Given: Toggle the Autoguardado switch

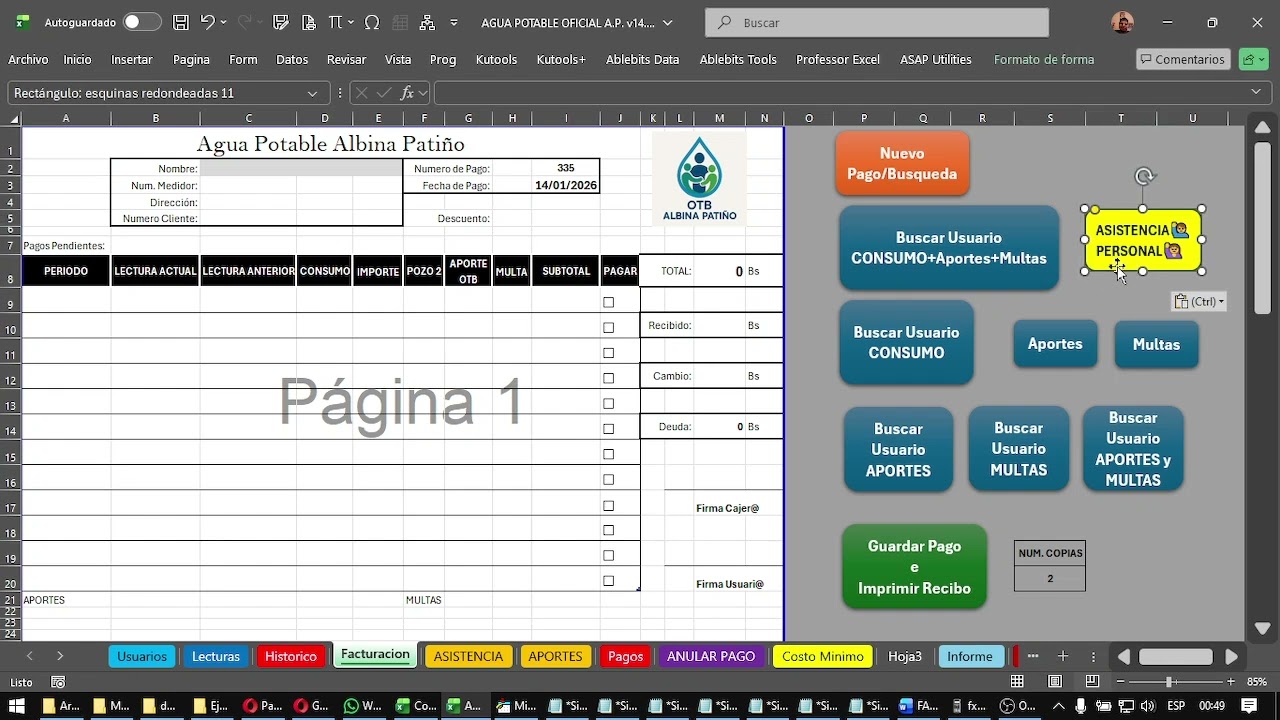Looking at the screenshot, I should pos(142,22).
